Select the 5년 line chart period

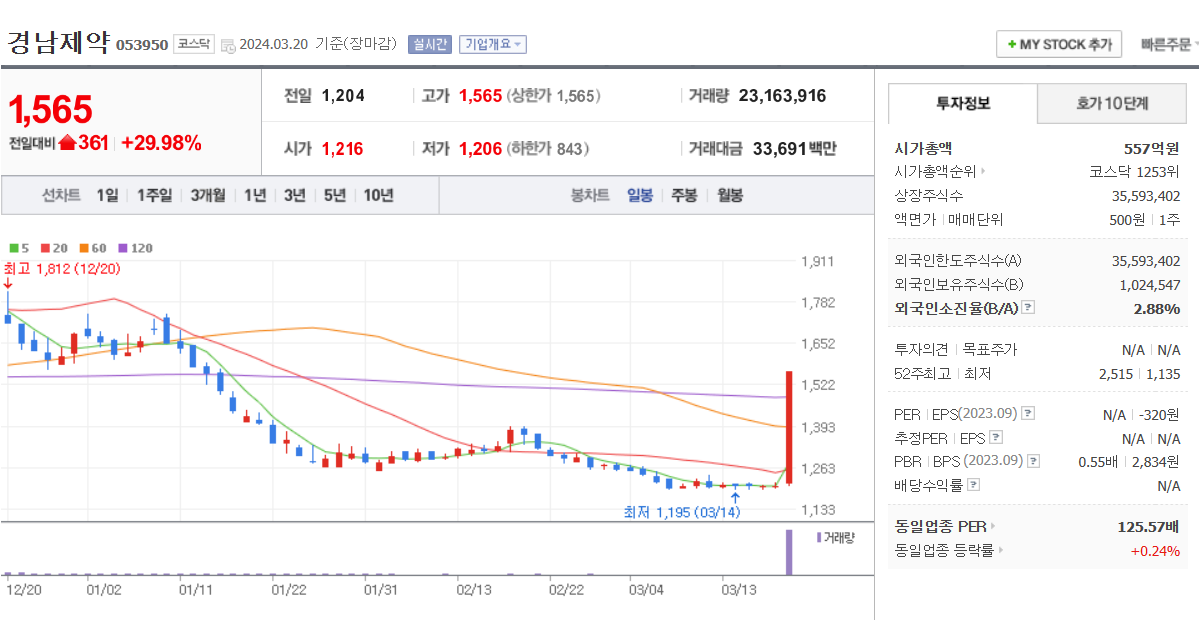click(334, 196)
